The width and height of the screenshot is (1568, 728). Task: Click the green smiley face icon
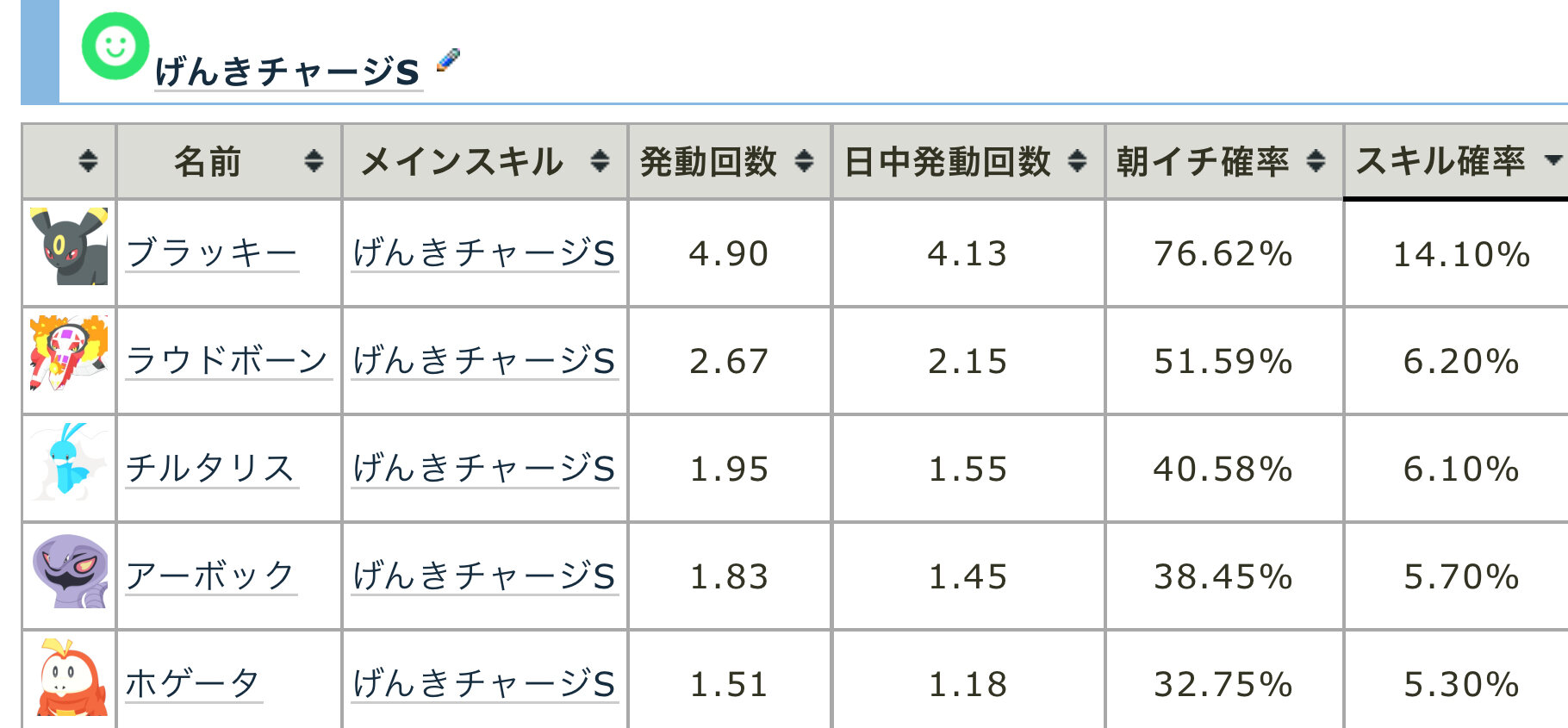pos(115,46)
